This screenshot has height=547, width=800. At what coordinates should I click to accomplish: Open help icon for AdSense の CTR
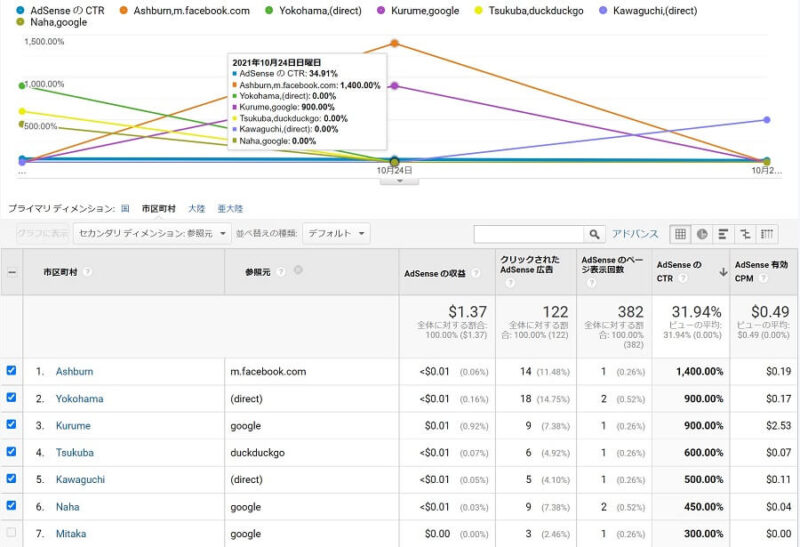[683, 278]
